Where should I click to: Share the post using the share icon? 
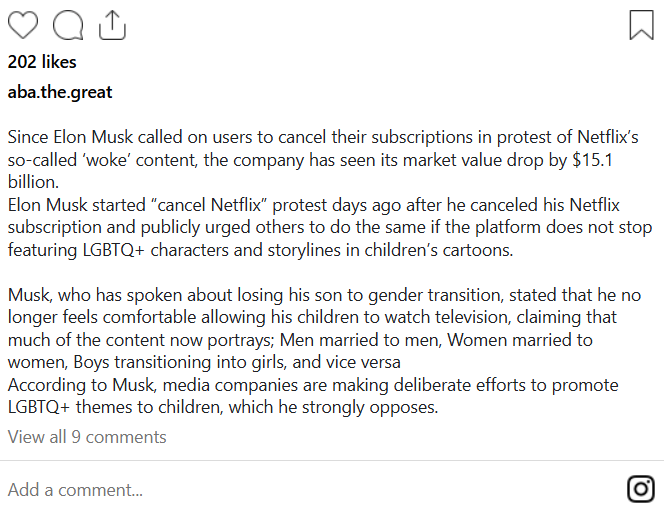[x=113, y=25]
